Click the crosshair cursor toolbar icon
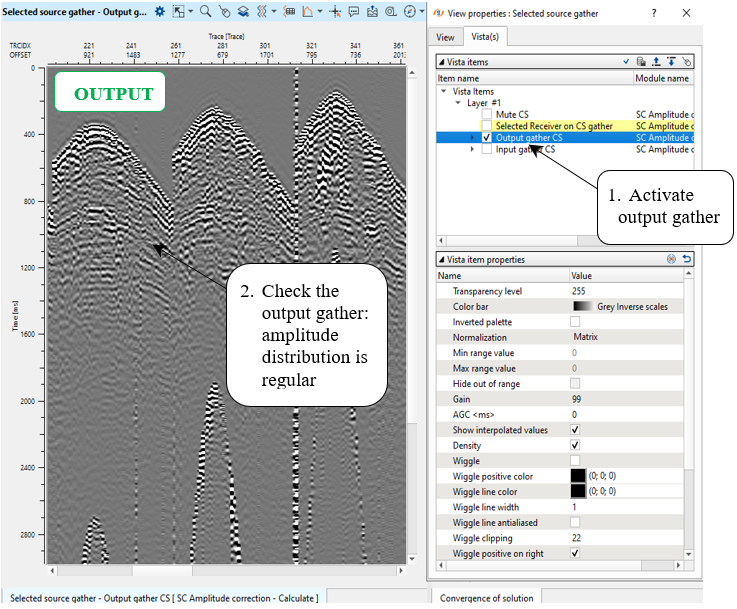This screenshot has width=737, height=609. pyautogui.click(x=334, y=13)
